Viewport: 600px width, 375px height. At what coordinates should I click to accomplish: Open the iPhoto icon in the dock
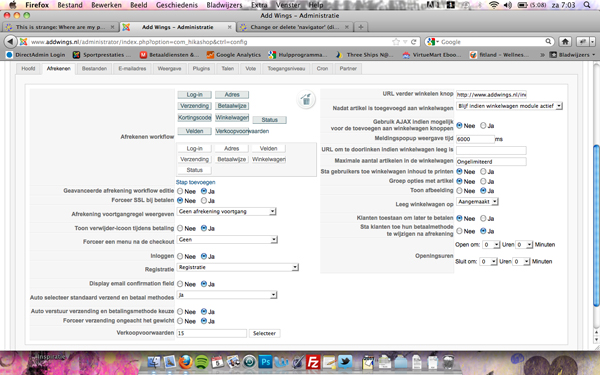[233, 362]
